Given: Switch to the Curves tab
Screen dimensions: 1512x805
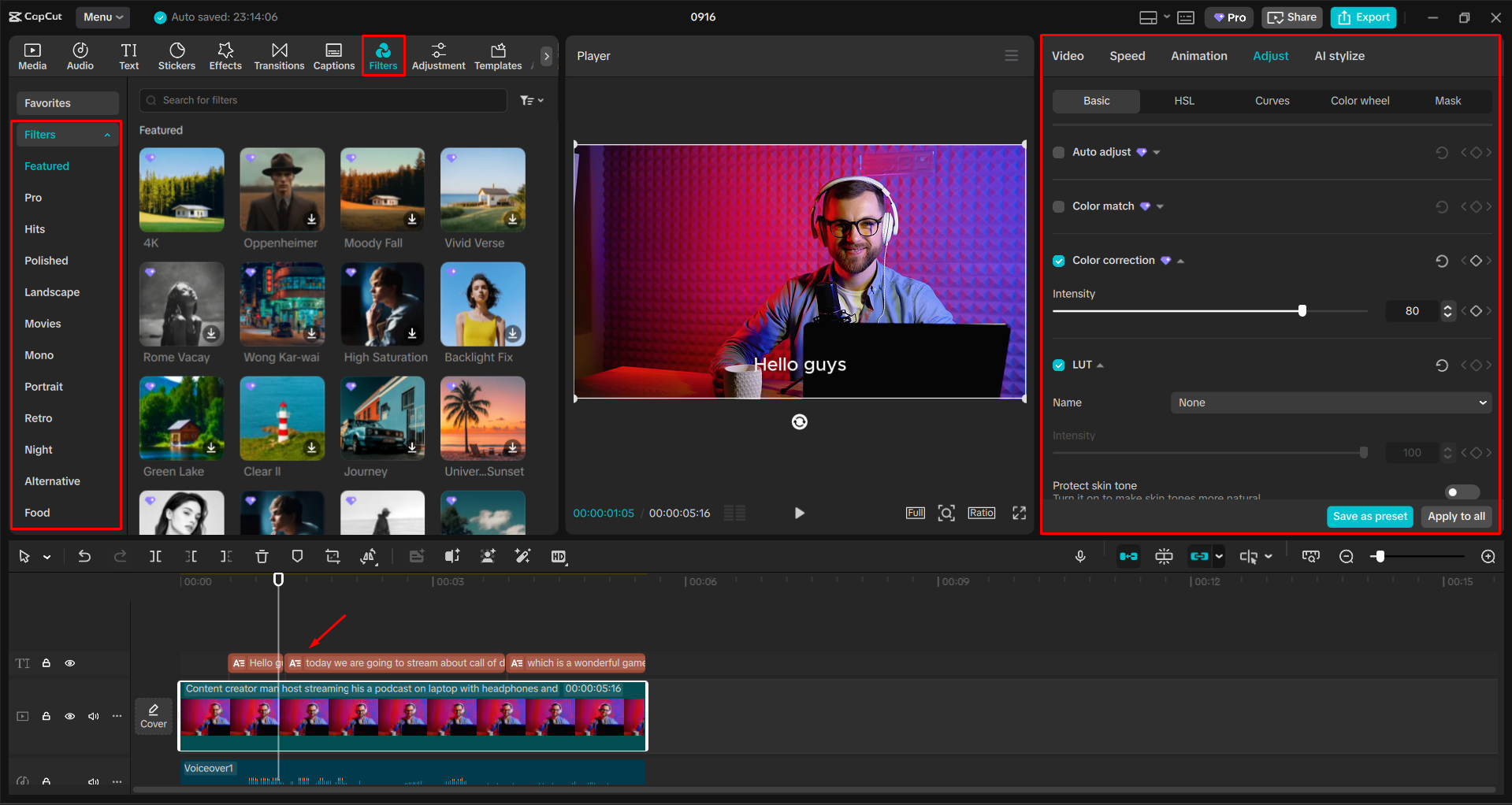Looking at the screenshot, I should click(x=1272, y=101).
